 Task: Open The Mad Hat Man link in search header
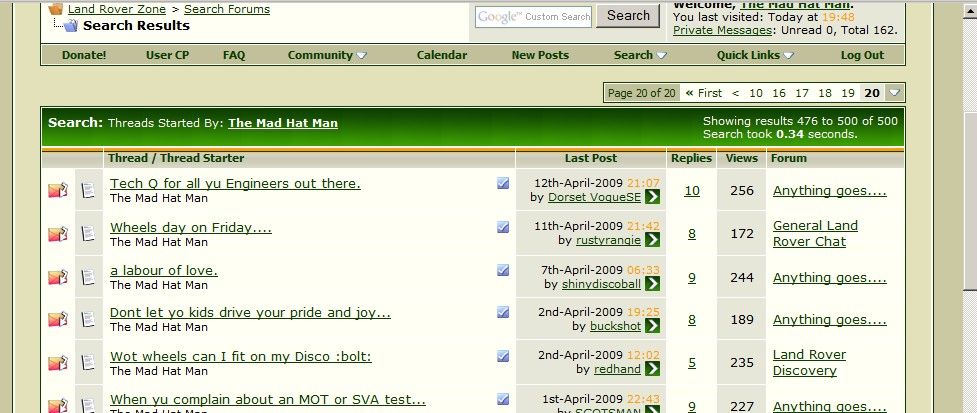pos(283,123)
